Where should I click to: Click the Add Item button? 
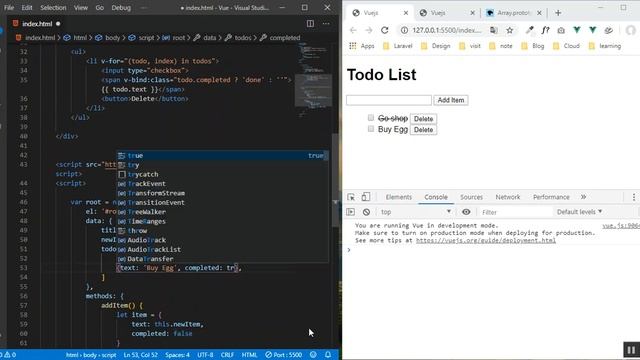(451, 100)
